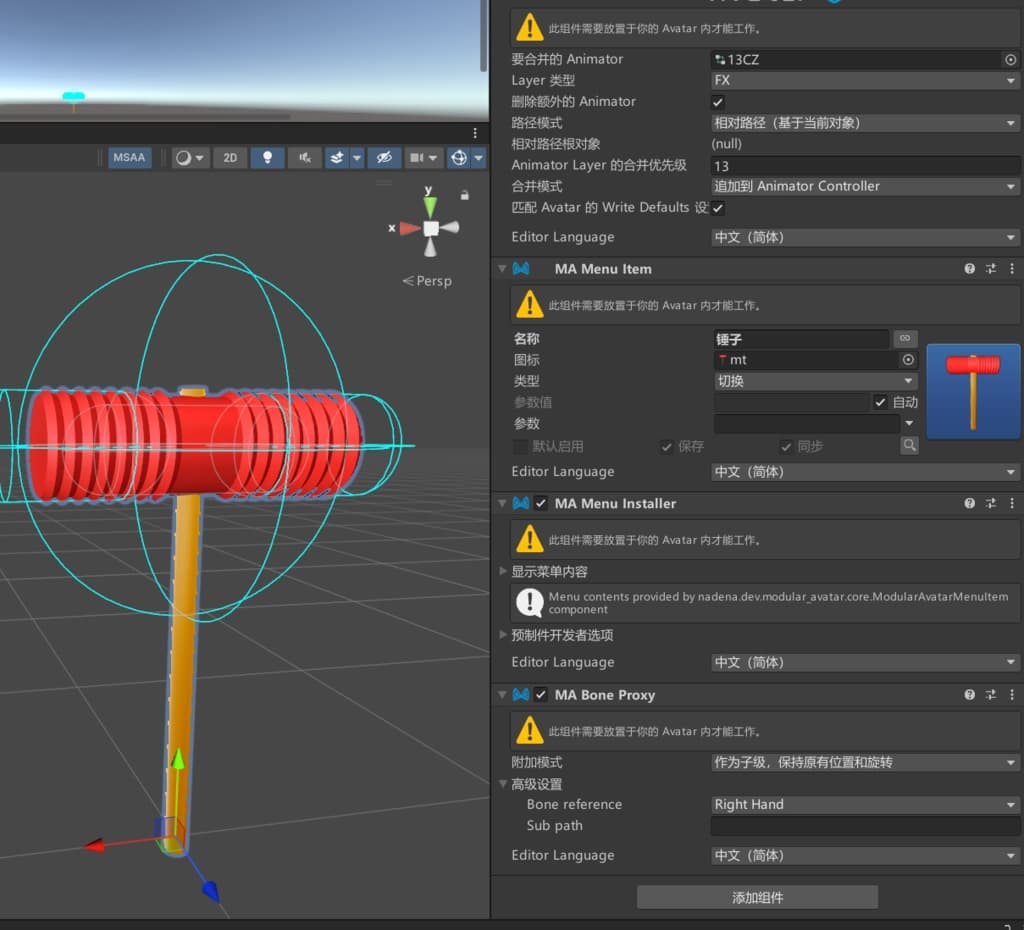Toggle scene audio speaker icon
The height and width of the screenshot is (930, 1024).
[304, 157]
